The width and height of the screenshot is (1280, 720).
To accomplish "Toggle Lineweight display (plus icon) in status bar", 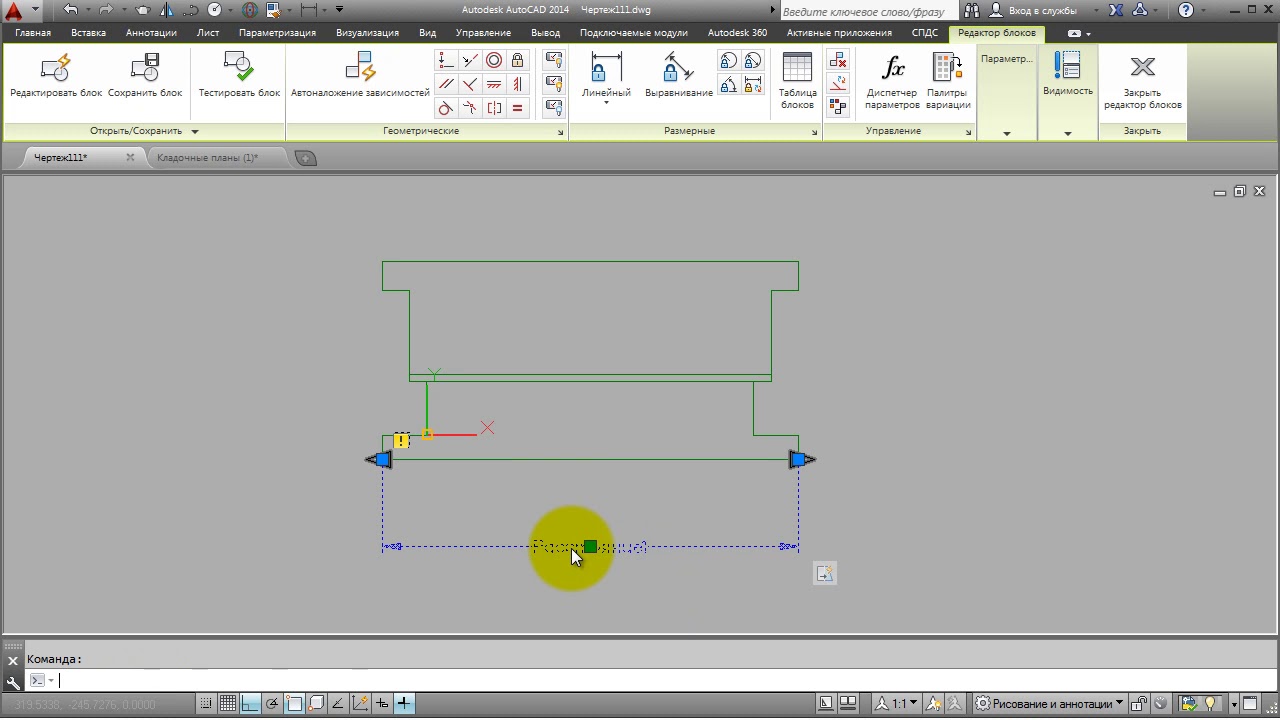I will click(404, 704).
